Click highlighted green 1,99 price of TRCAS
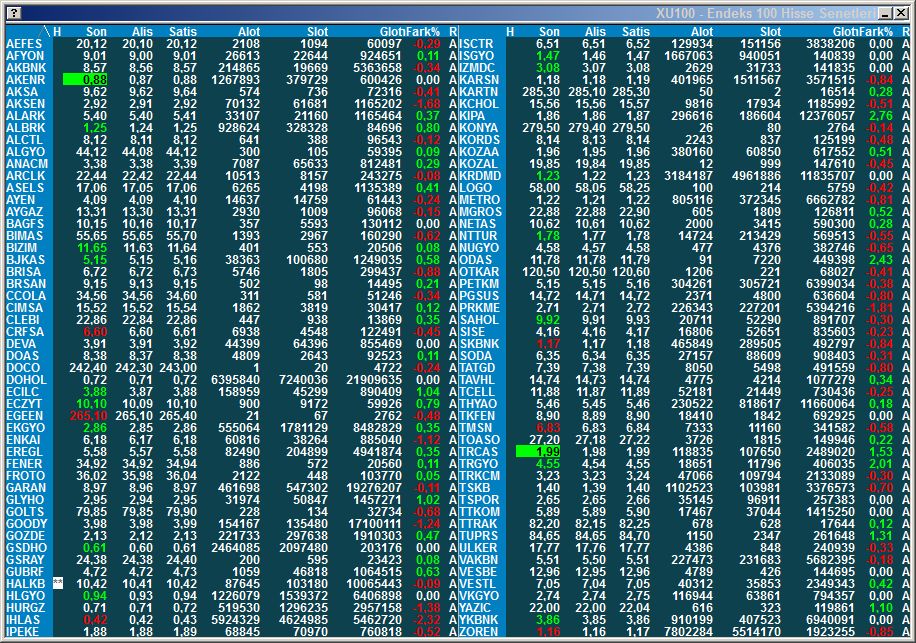 (x=538, y=451)
